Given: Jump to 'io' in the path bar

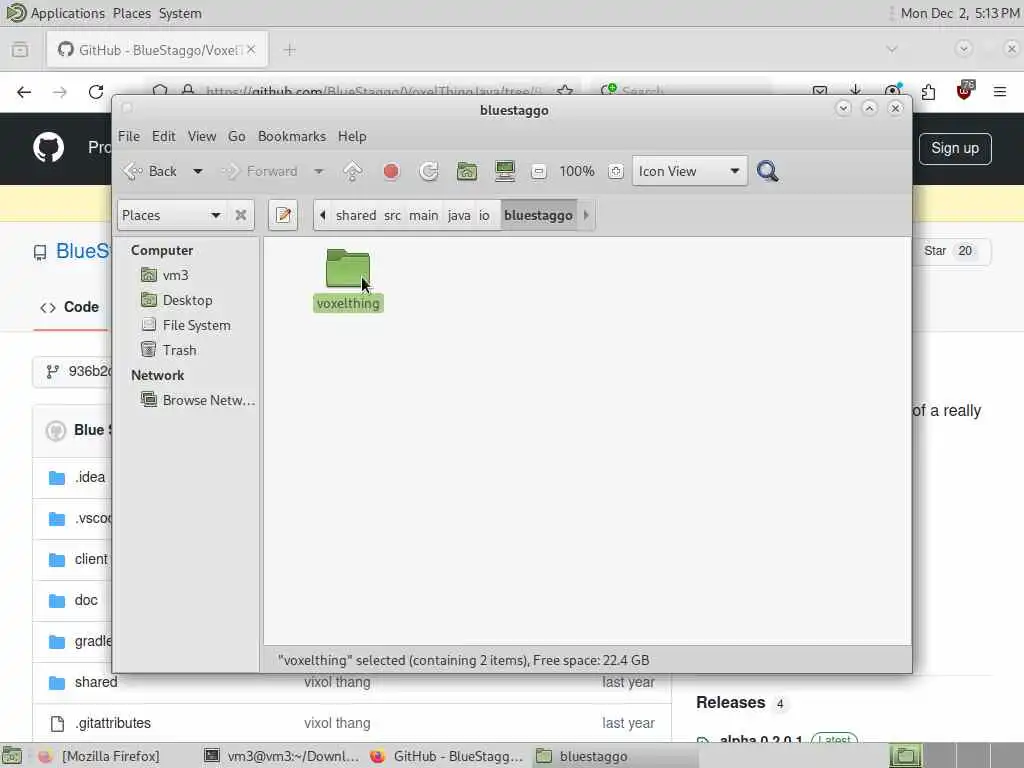Looking at the screenshot, I should [x=484, y=215].
